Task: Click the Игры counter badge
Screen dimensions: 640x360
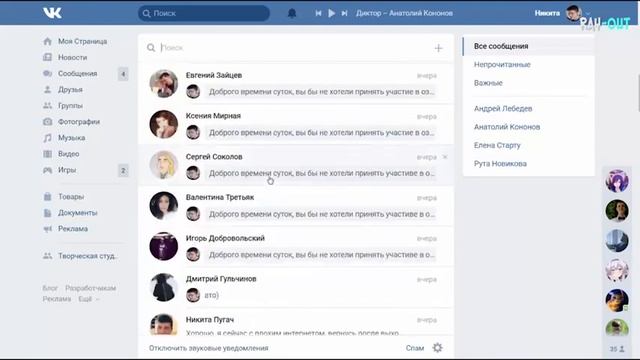Action: 123,170
